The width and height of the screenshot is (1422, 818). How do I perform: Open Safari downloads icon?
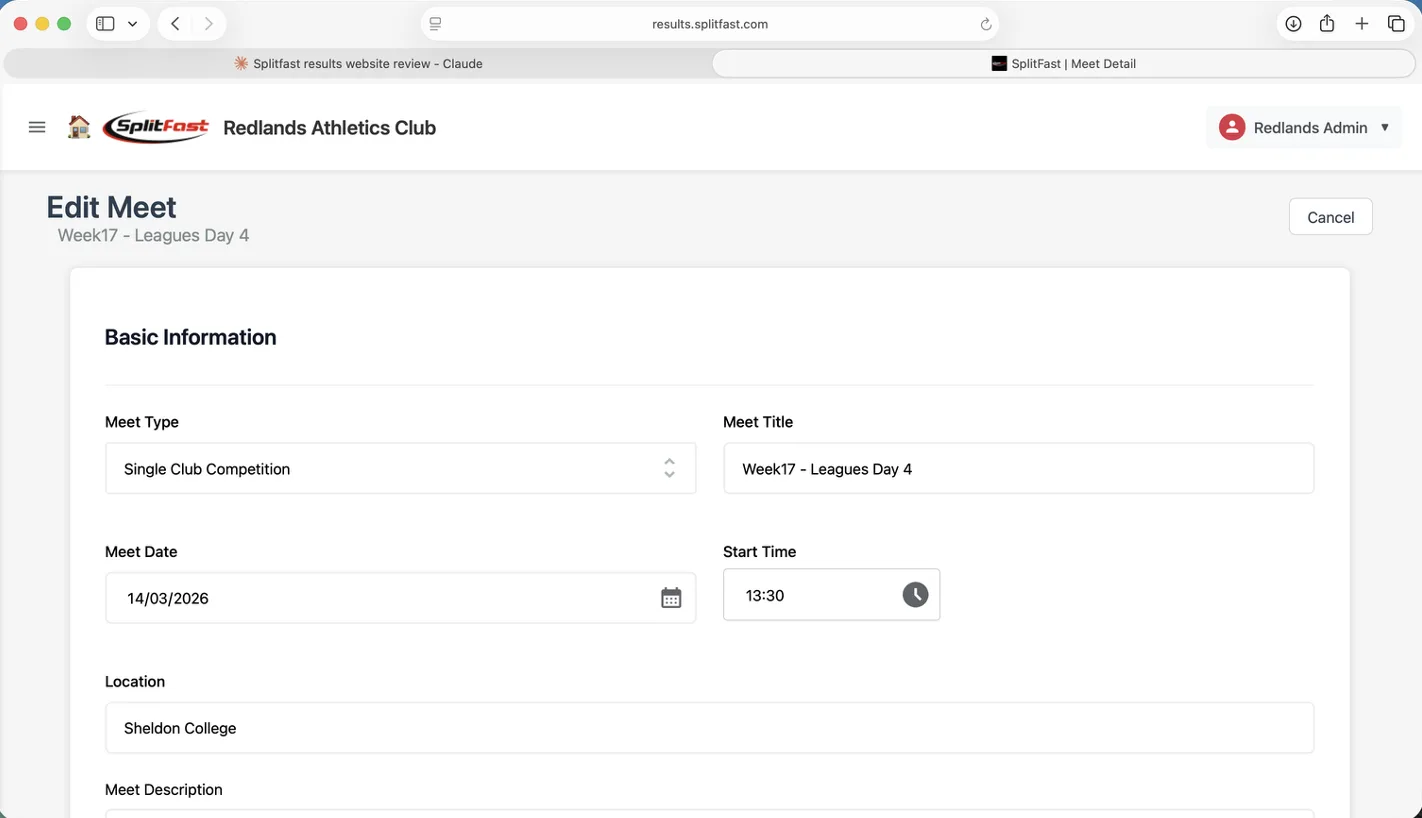pos(1293,24)
